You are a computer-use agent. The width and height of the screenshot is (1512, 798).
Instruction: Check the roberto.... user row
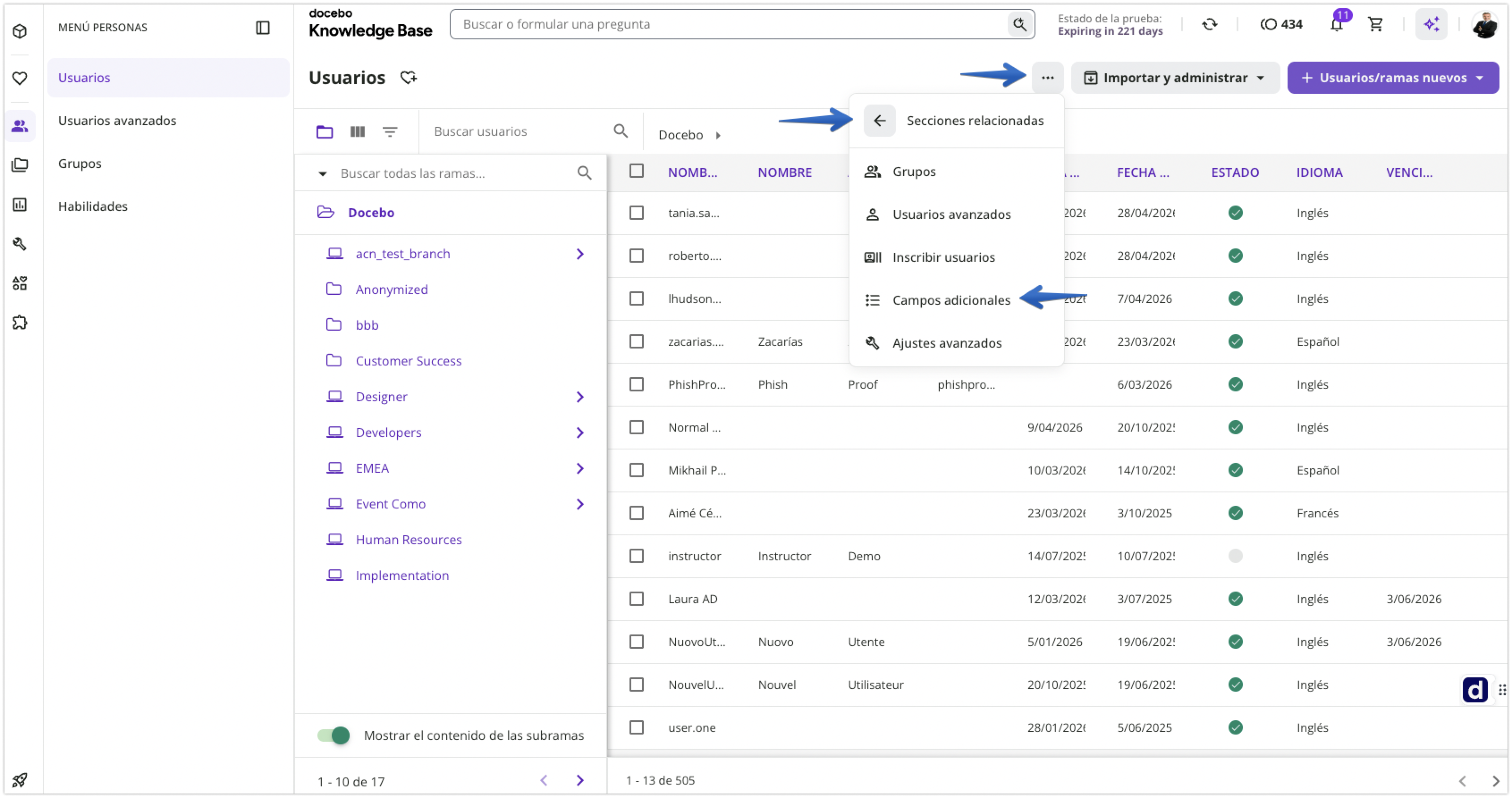pyautogui.click(x=636, y=255)
